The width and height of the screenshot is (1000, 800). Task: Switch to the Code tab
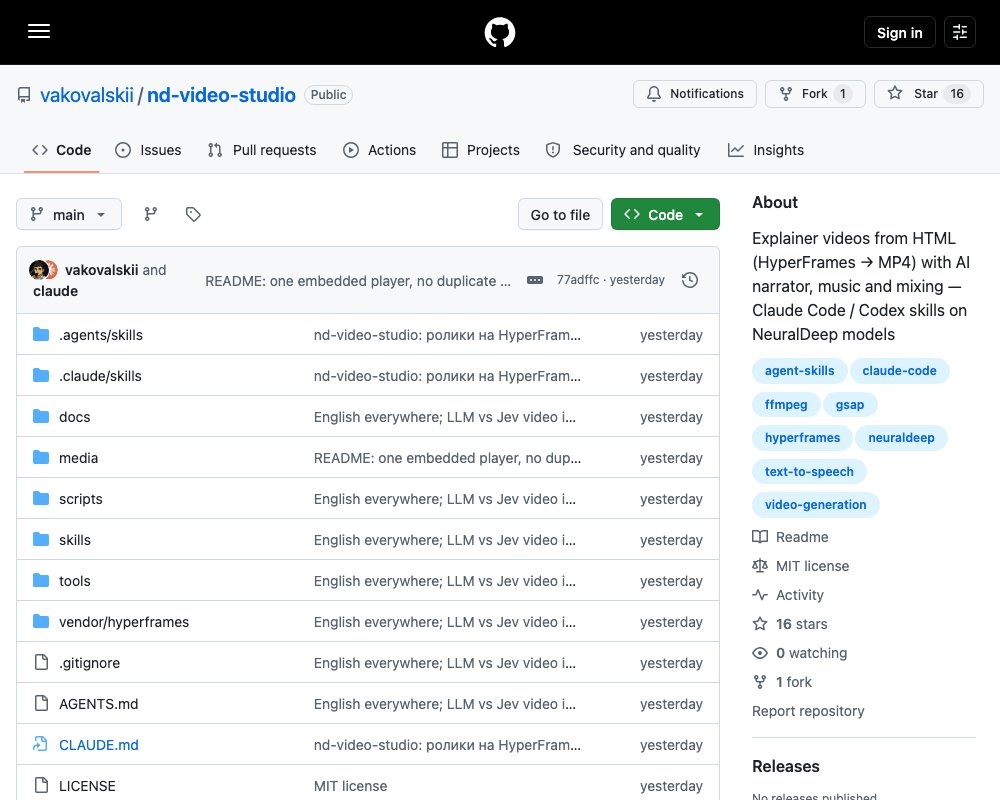point(61,150)
